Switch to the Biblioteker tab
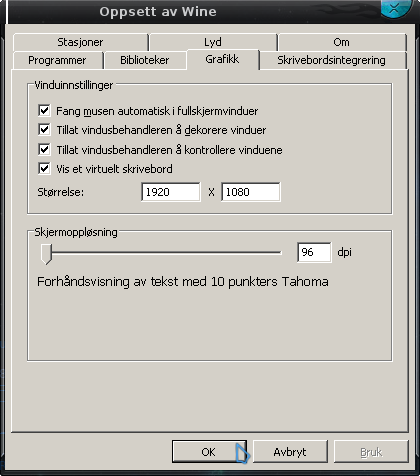 [x=145, y=60]
